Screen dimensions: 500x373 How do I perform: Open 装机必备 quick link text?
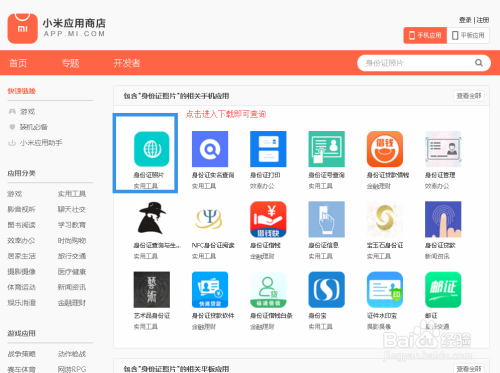pos(33,127)
